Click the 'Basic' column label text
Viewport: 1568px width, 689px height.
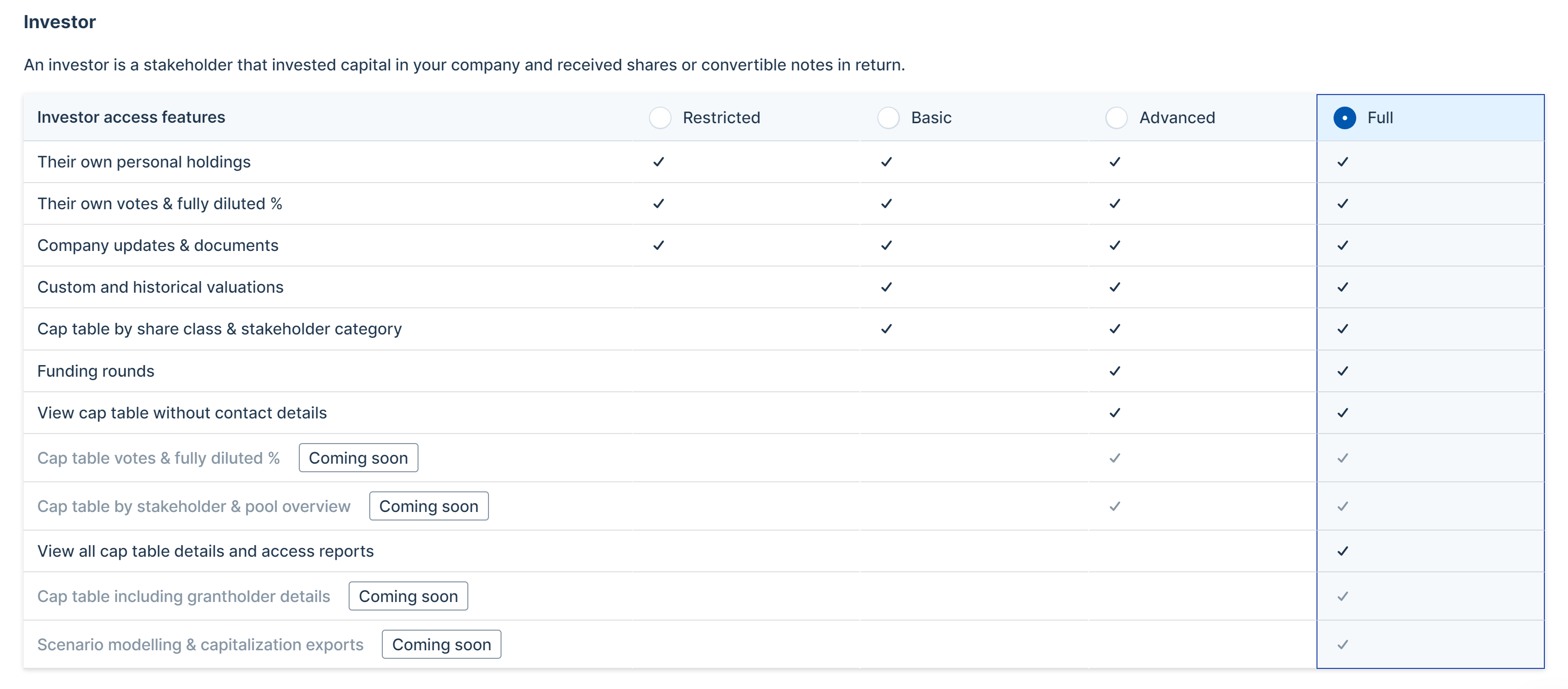(x=931, y=118)
